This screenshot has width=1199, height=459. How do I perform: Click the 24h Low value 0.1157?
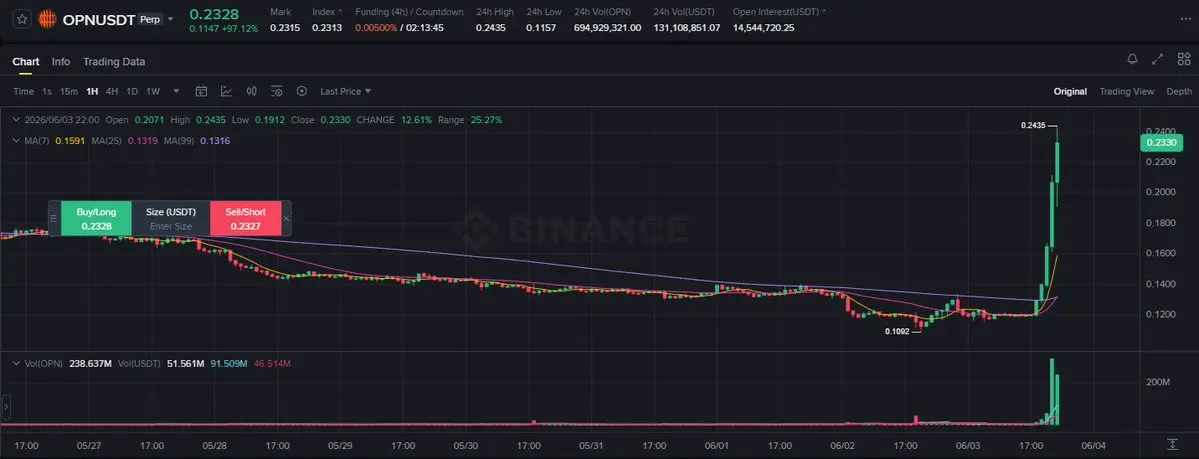coord(540,28)
